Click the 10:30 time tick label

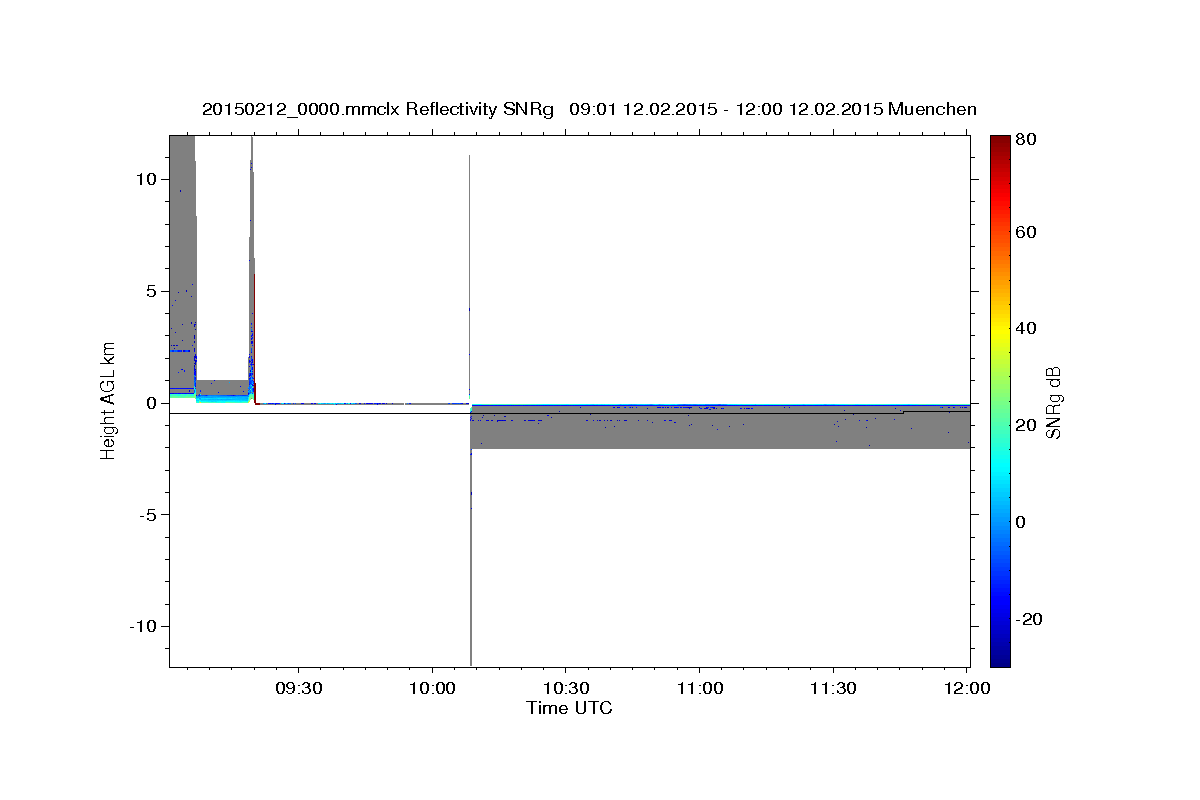(x=565, y=689)
